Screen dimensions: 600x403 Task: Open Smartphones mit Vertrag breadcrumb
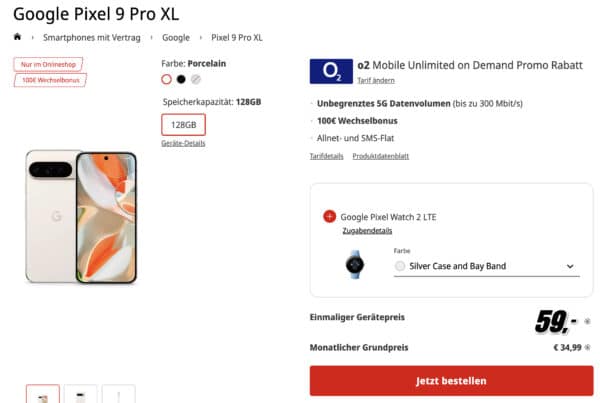click(x=89, y=37)
